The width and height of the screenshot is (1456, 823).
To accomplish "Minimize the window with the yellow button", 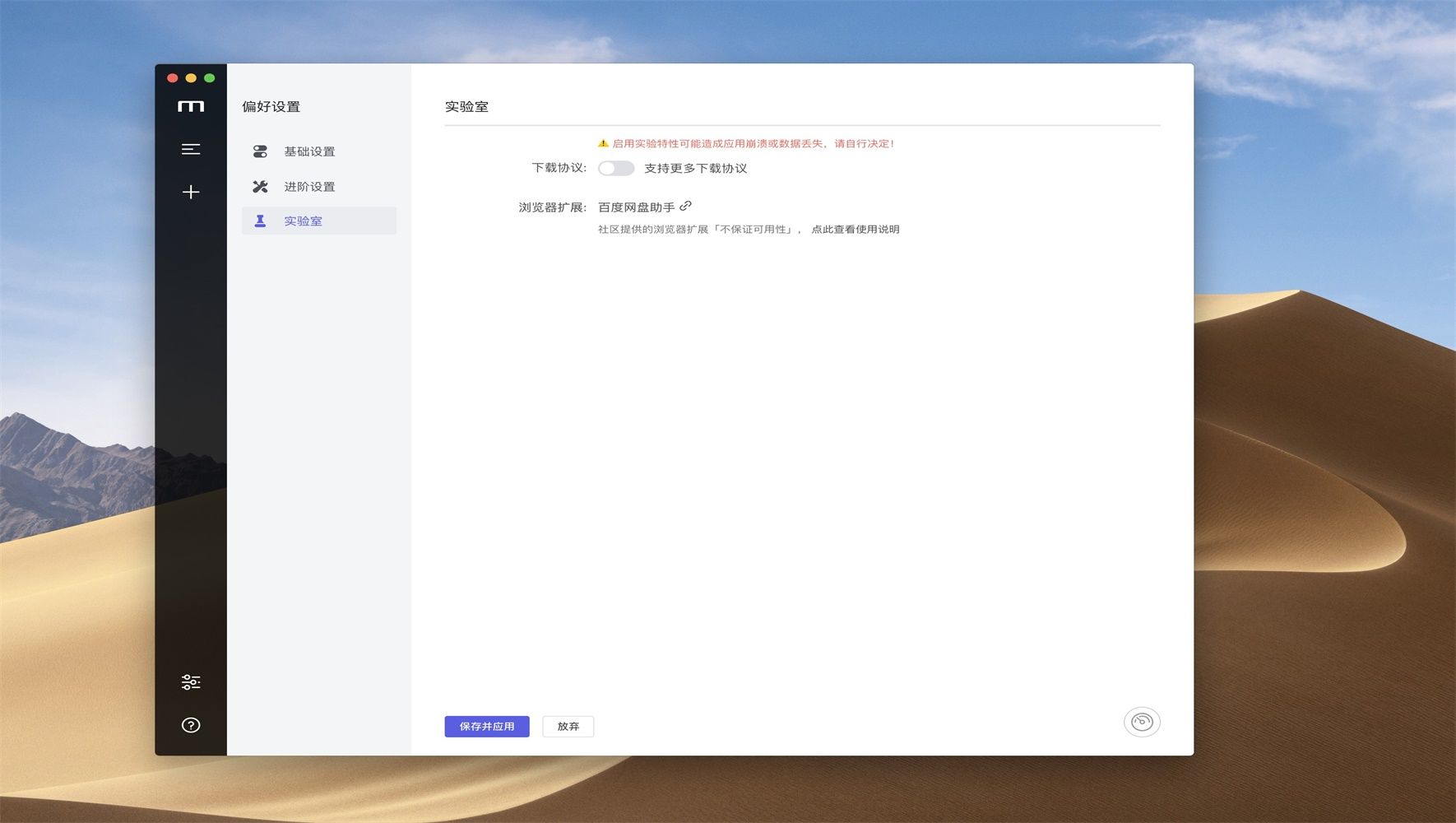I will tap(191, 78).
